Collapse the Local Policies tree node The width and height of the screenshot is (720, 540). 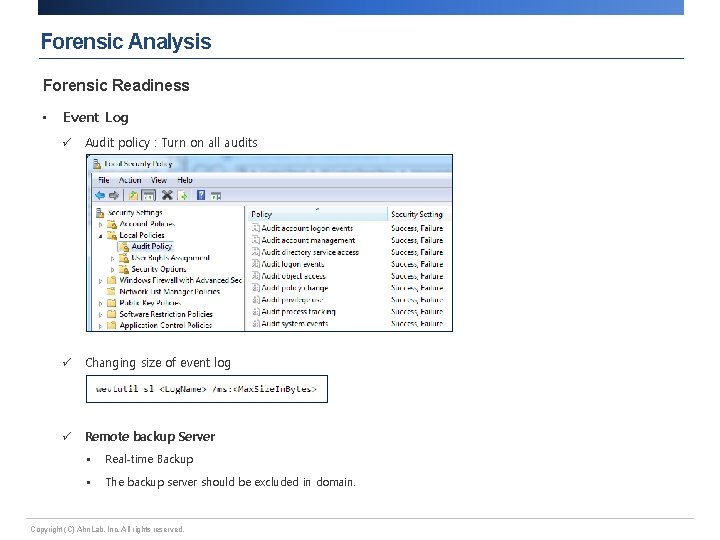point(101,236)
